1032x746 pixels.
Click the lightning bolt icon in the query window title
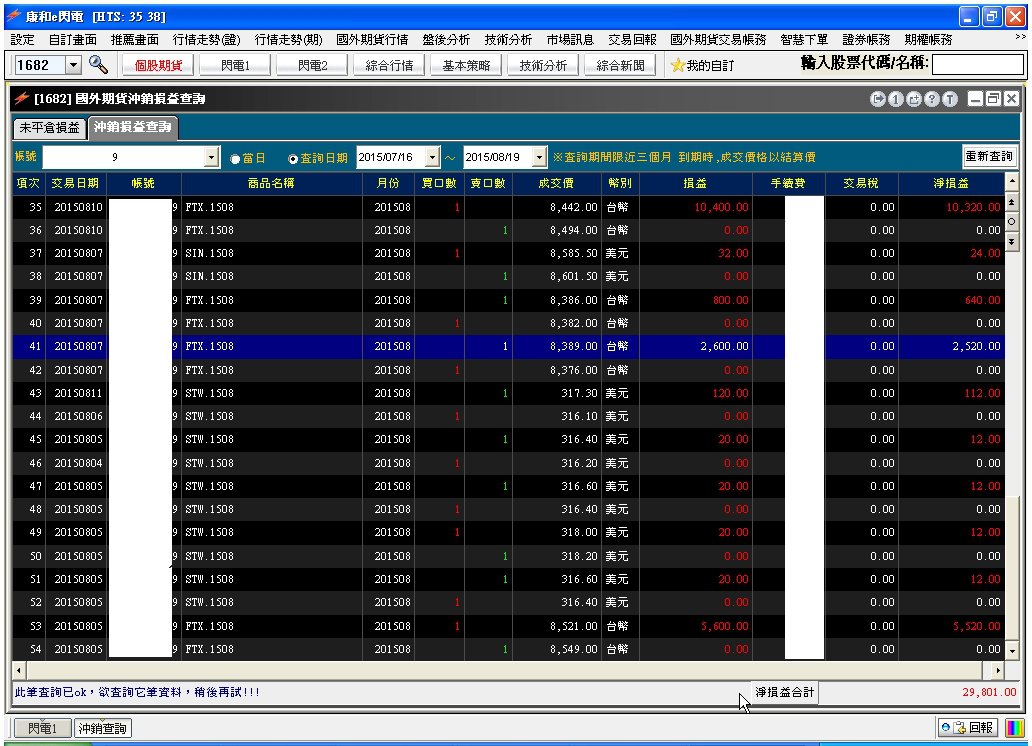click(x=22, y=98)
